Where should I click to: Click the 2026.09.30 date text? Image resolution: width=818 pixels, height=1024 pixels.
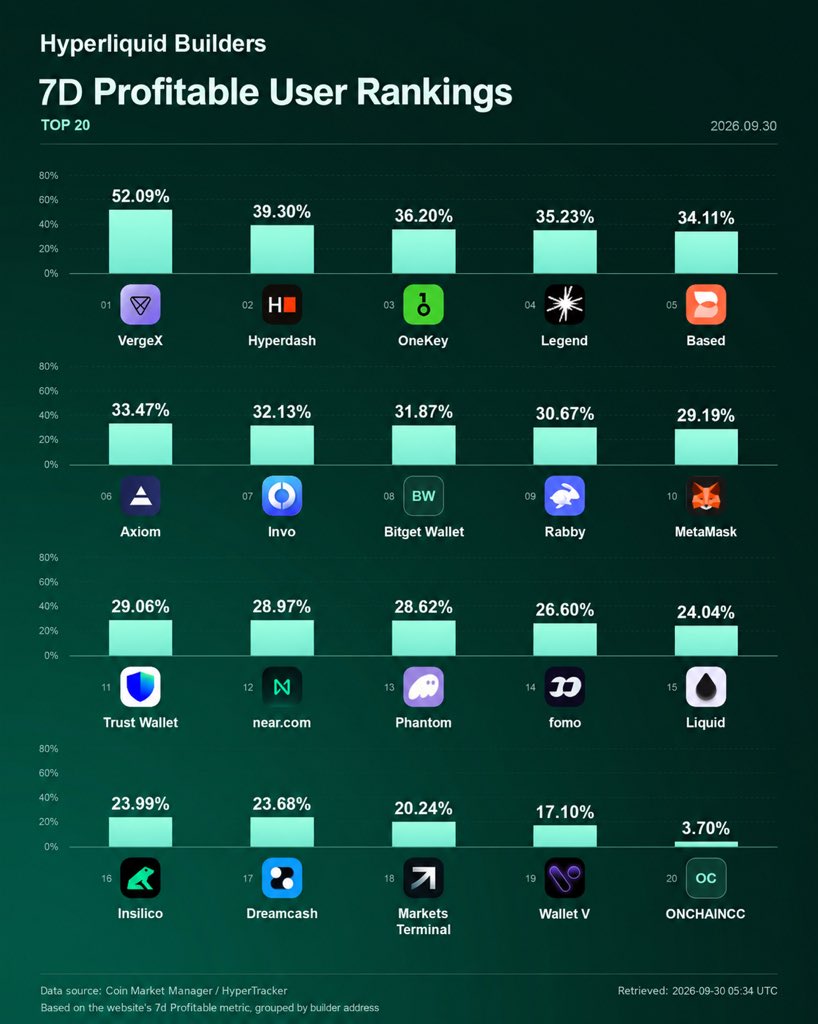[x=744, y=126]
